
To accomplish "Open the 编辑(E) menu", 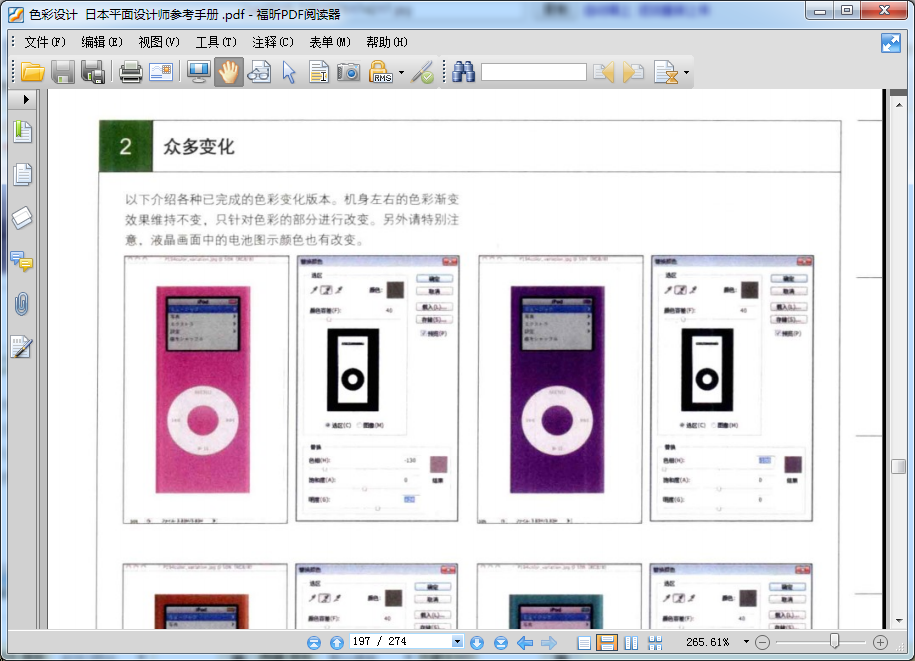I will pos(102,42).
